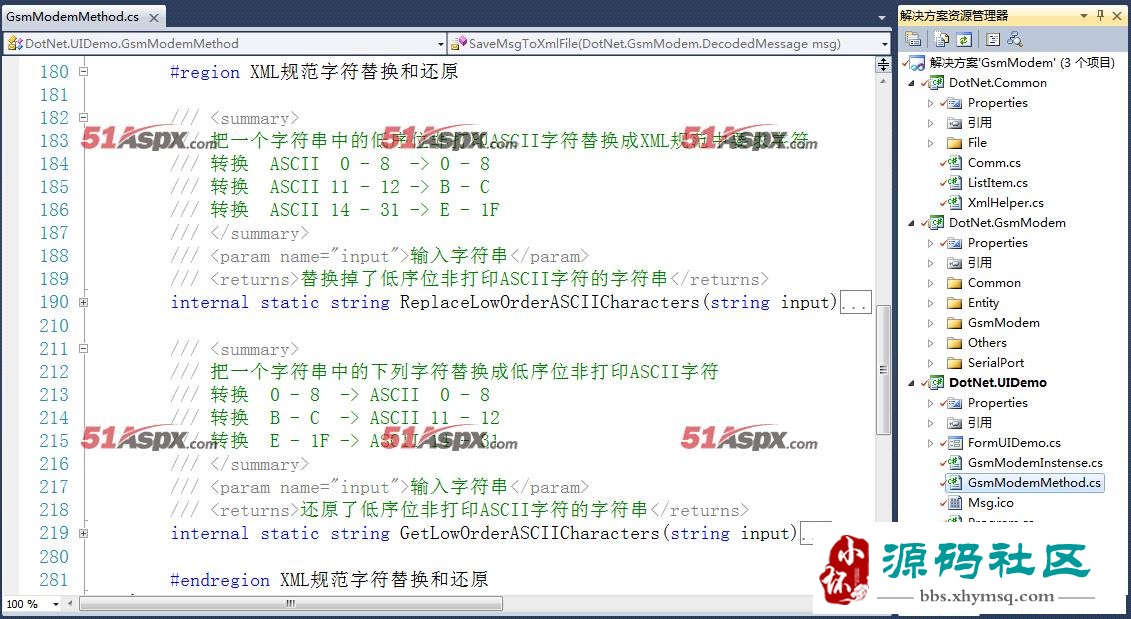Toggle Show All Files in Solution Explorer

click(x=941, y=40)
